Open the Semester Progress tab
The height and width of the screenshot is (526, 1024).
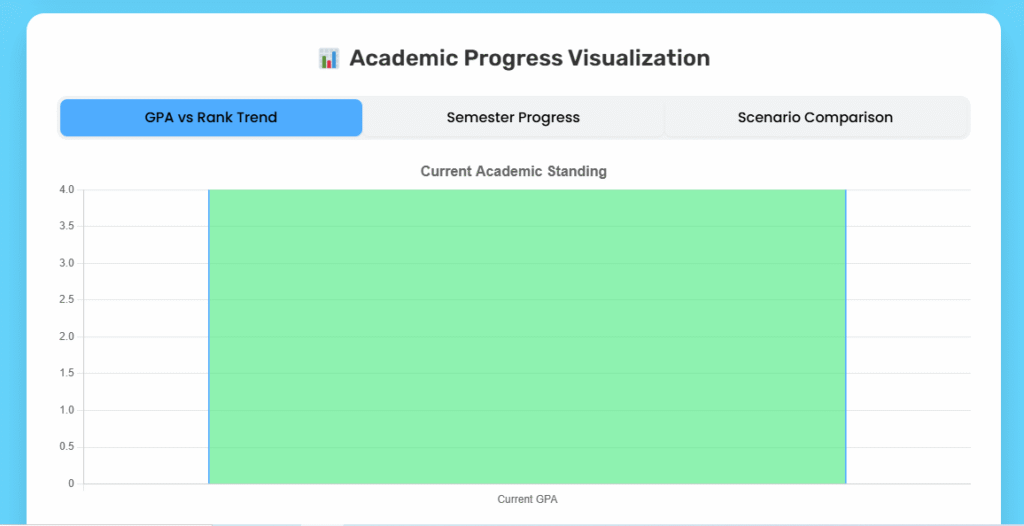click(513, 117)
